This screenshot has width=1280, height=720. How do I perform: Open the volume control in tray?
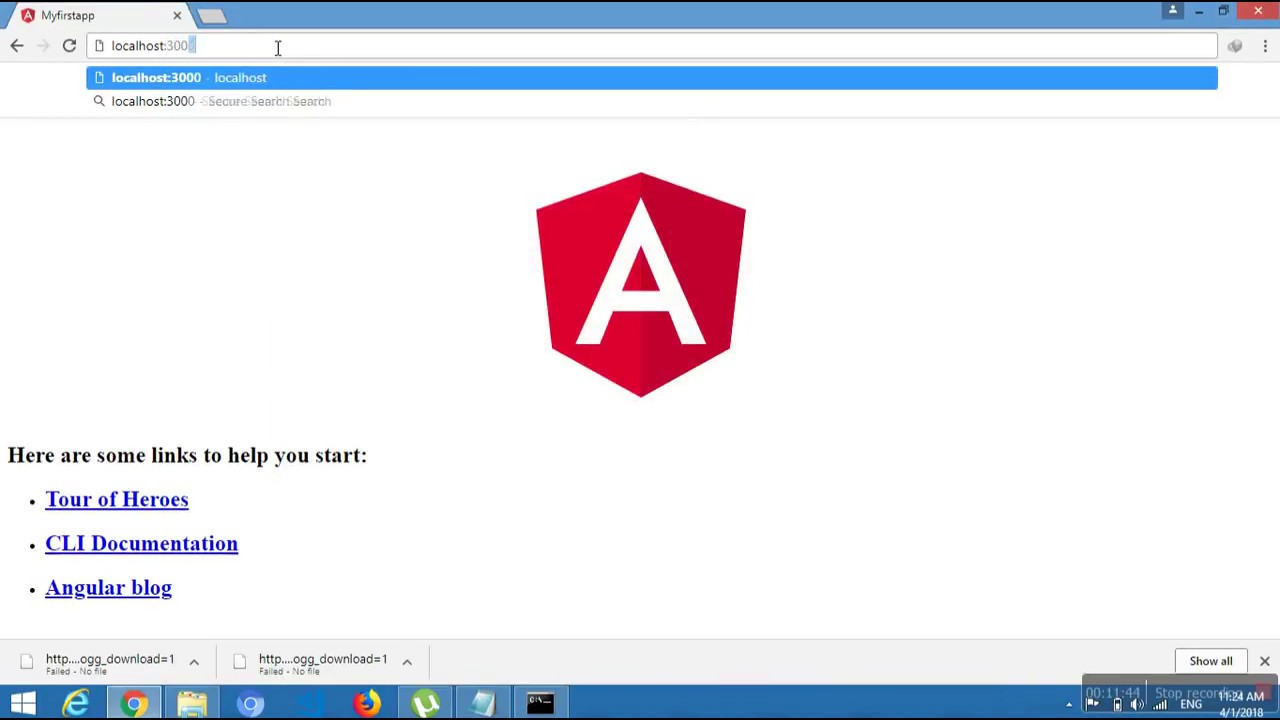pos(1138,705)
